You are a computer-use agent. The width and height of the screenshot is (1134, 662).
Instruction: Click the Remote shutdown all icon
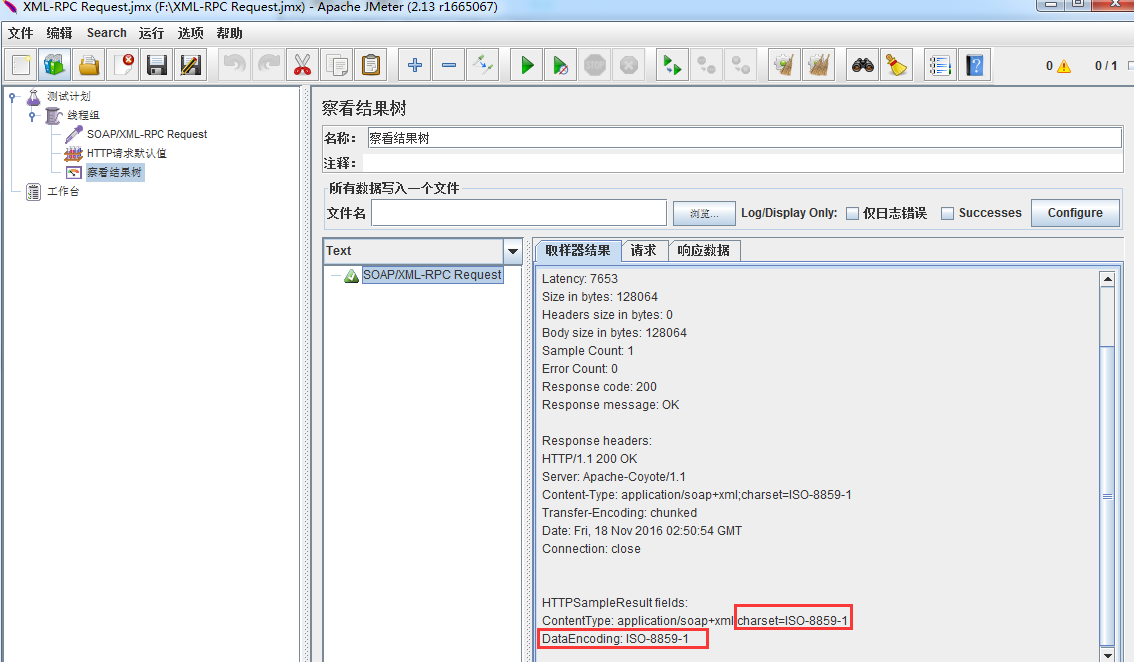741,65
